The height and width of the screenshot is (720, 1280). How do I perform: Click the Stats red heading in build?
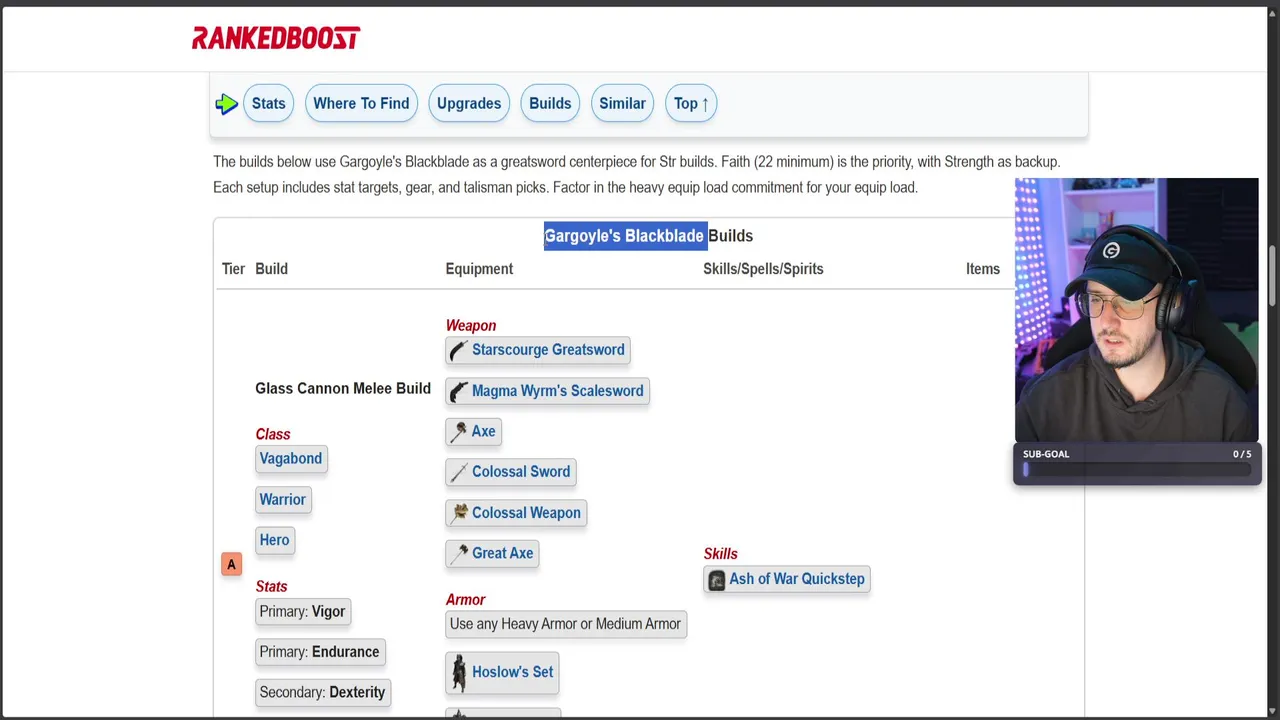click(271, 587)
